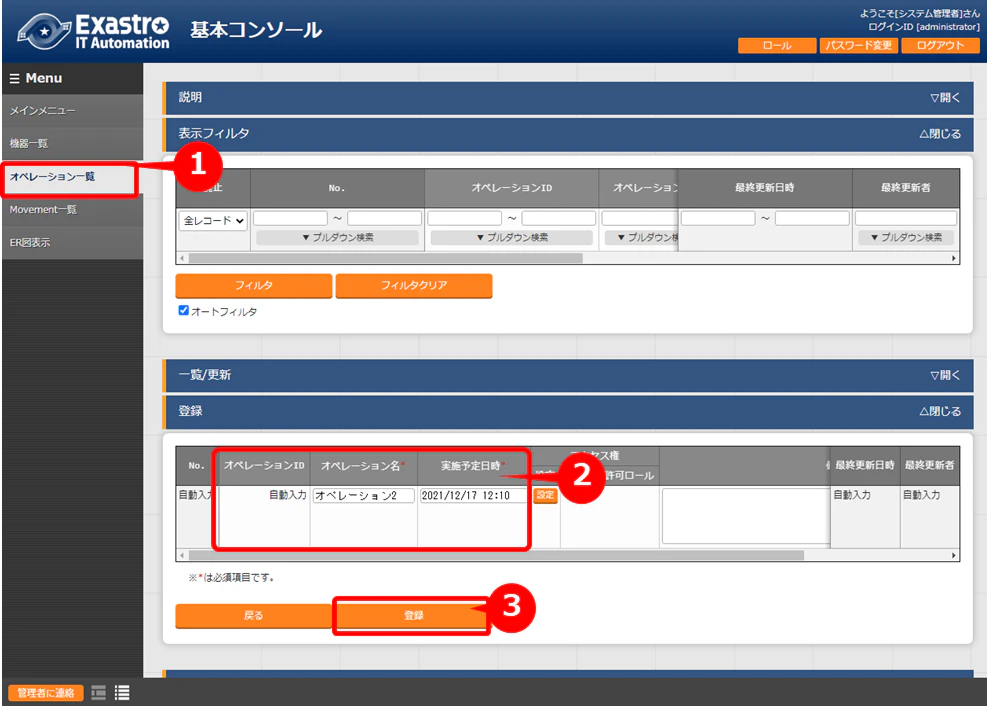Viewport: 987px width, 706px height.
Task: Click the ログアウト button
Action: pos(940,45)
